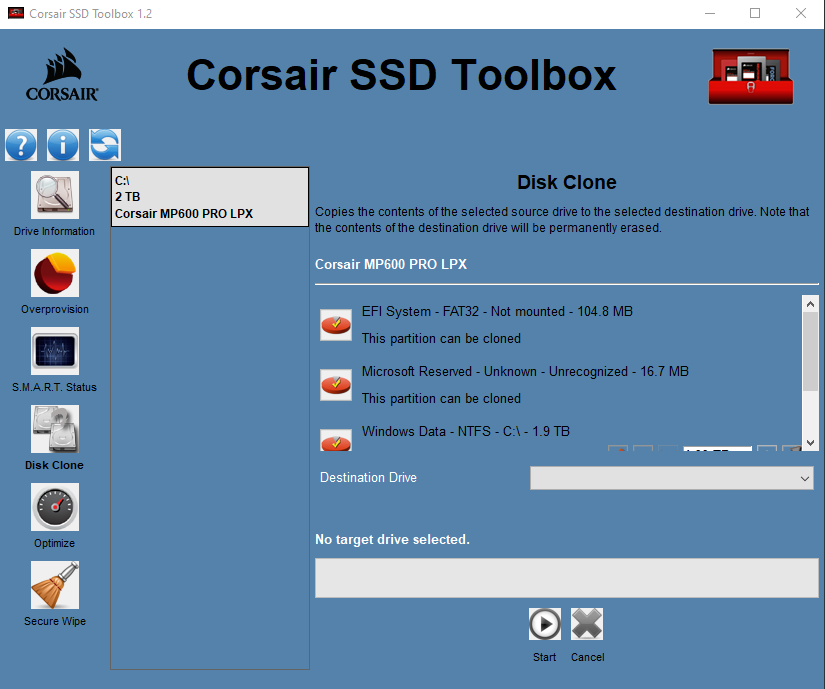The width and height of the screenshot is (825, 689).
Task: Toggle Windows Data partition checkmark
Action: pos(336,440)
